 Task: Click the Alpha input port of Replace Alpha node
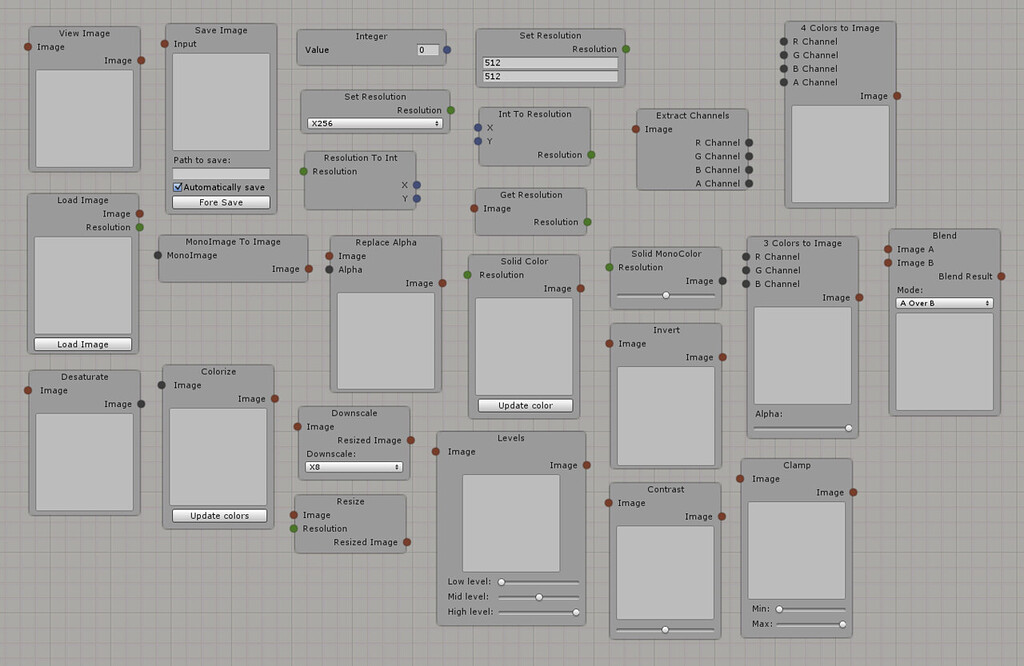click(x=330, y=269)
